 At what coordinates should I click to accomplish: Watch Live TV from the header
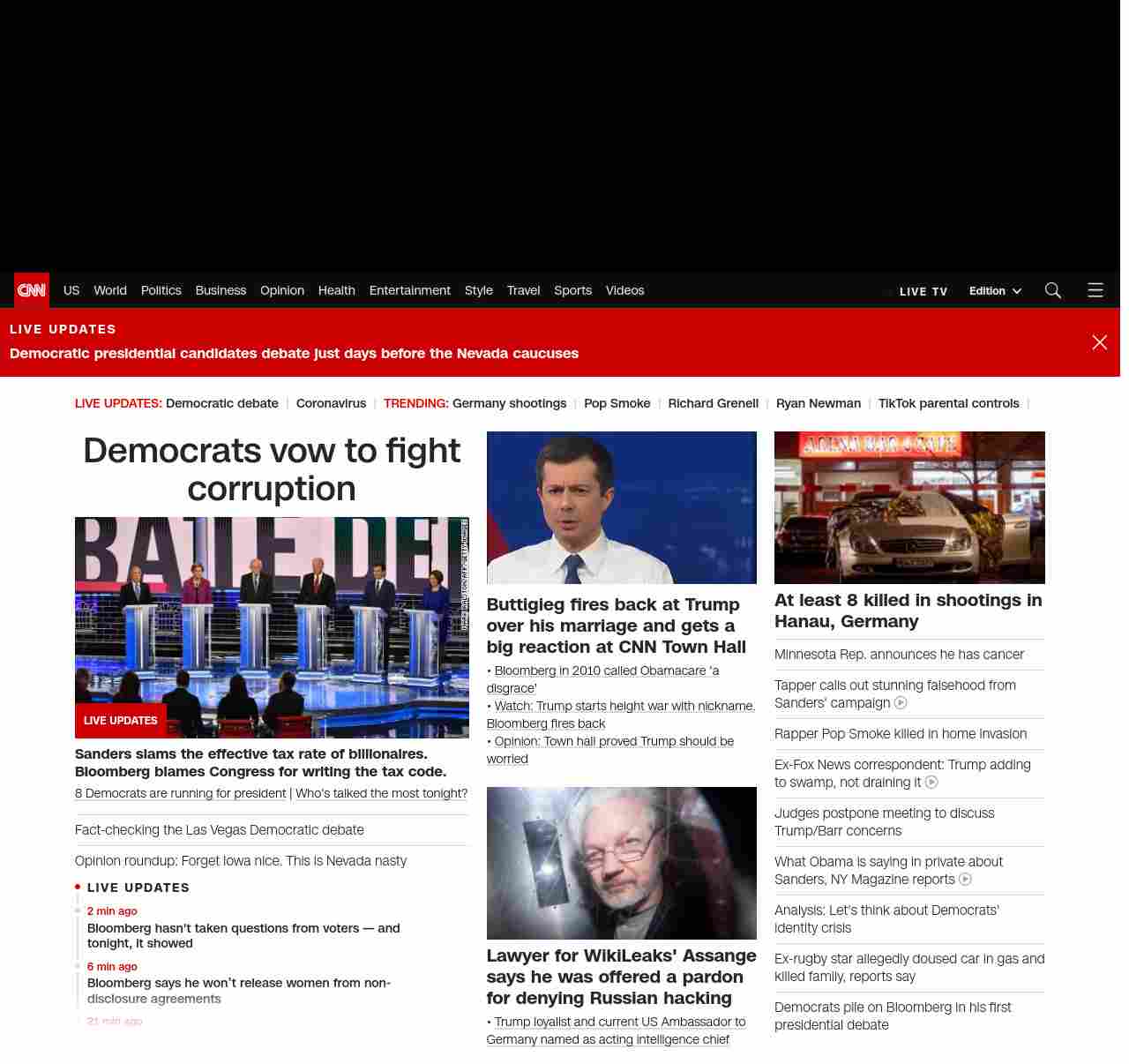tap(923, 291)
